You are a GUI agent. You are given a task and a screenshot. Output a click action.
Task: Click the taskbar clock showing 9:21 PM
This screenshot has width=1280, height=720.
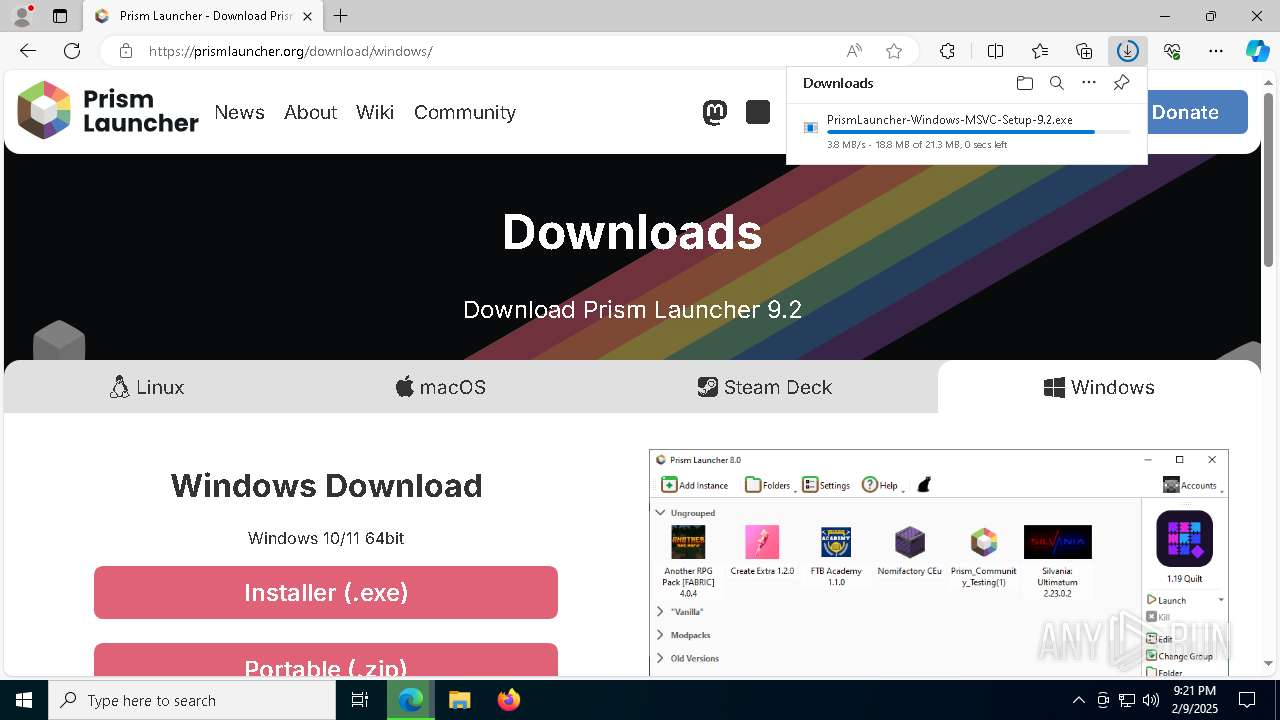pos(1194,700)
